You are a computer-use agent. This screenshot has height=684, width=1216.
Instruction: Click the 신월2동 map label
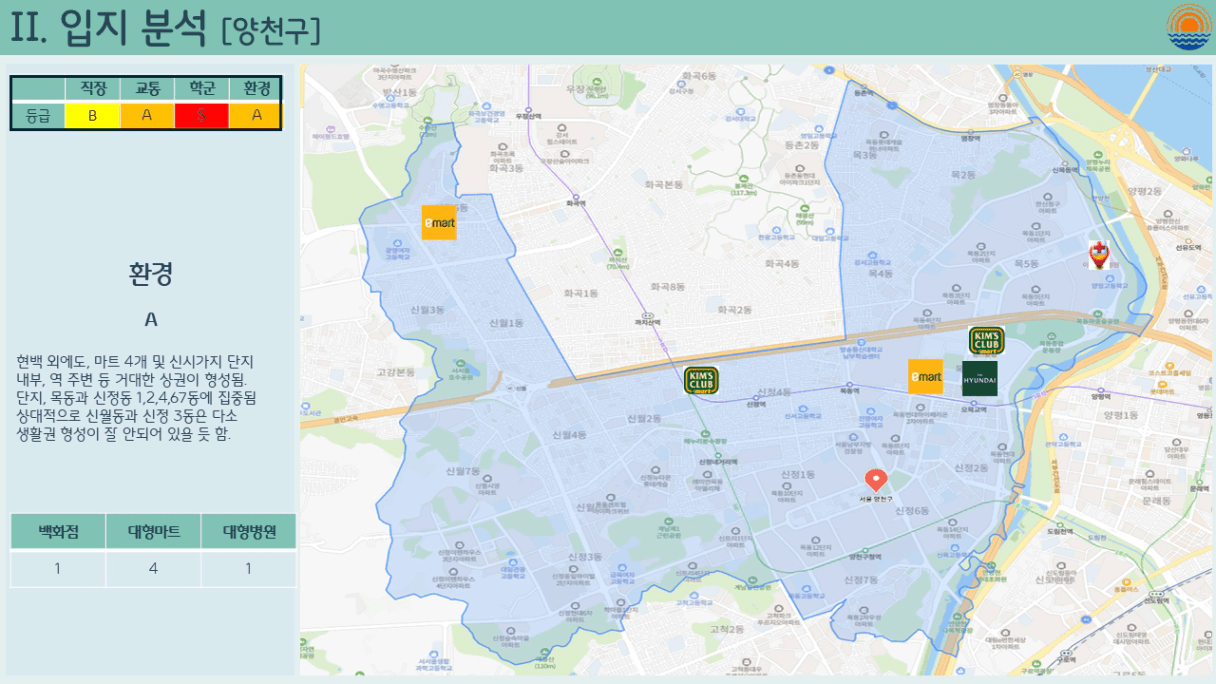643,418
